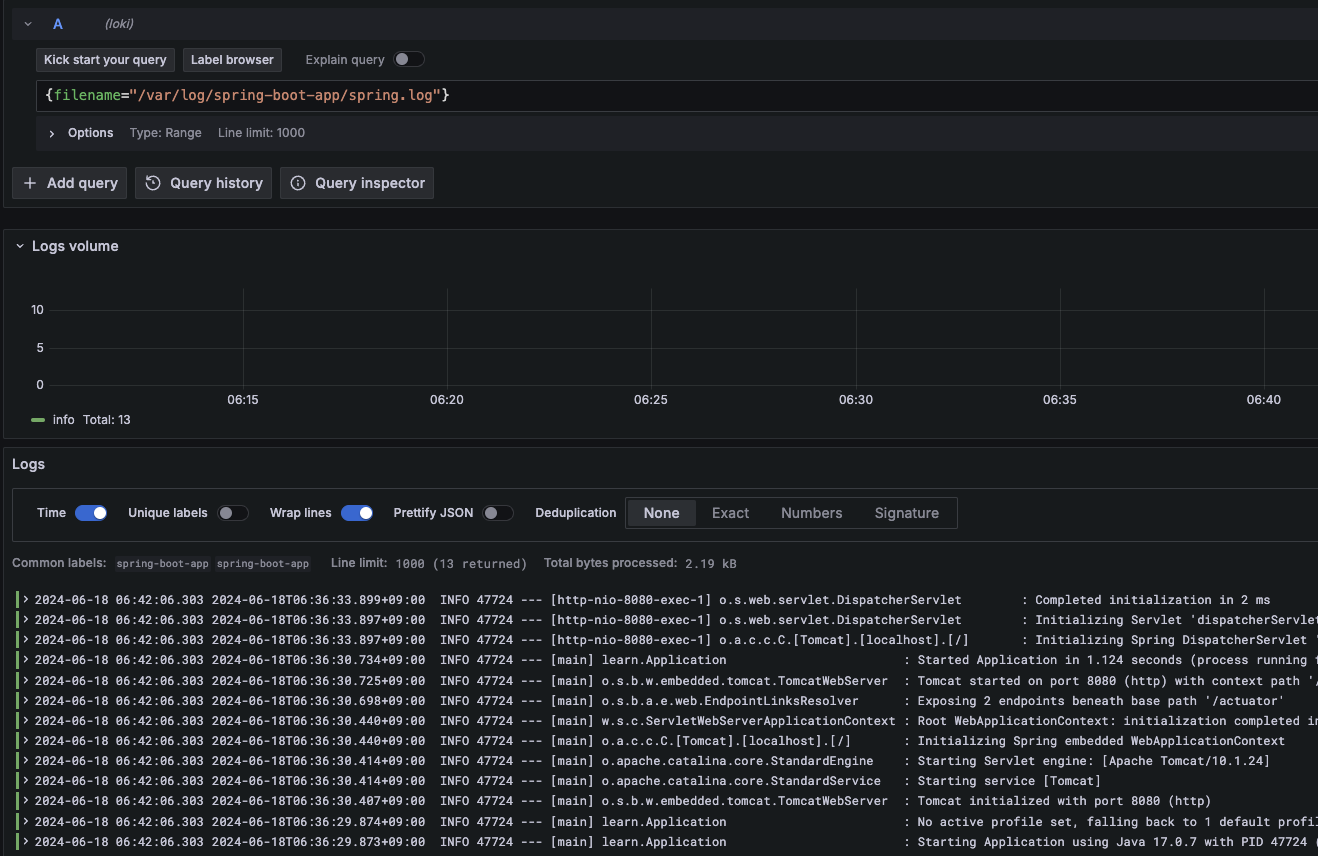
Task: Expand log line 'Completed initialization in 2 ms'
Action: [26, 600]
